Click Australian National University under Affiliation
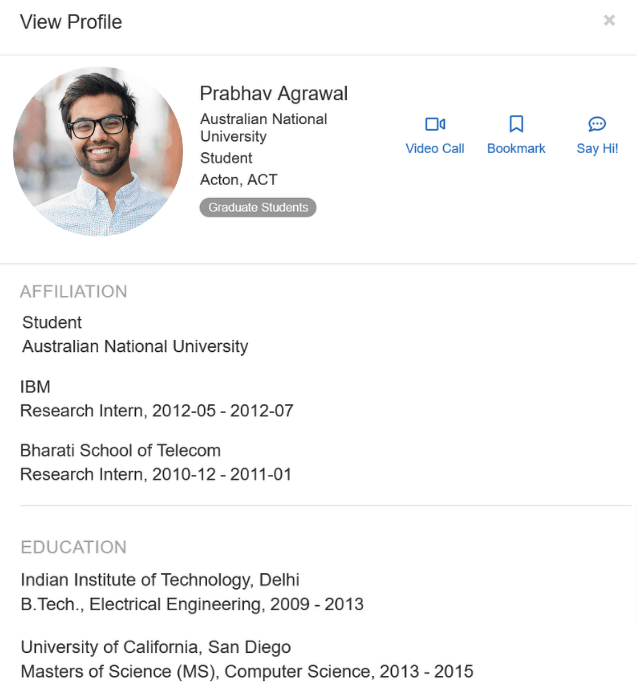The height and width of the screenshot is (700, 638). (135, 347)
